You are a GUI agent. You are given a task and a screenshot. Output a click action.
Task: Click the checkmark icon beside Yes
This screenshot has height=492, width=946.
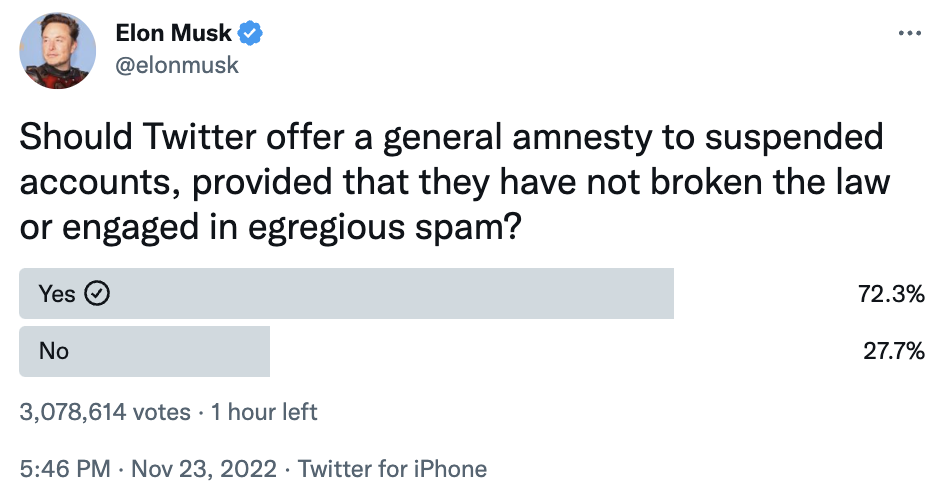pyautogui.click(x=97, y=293)
